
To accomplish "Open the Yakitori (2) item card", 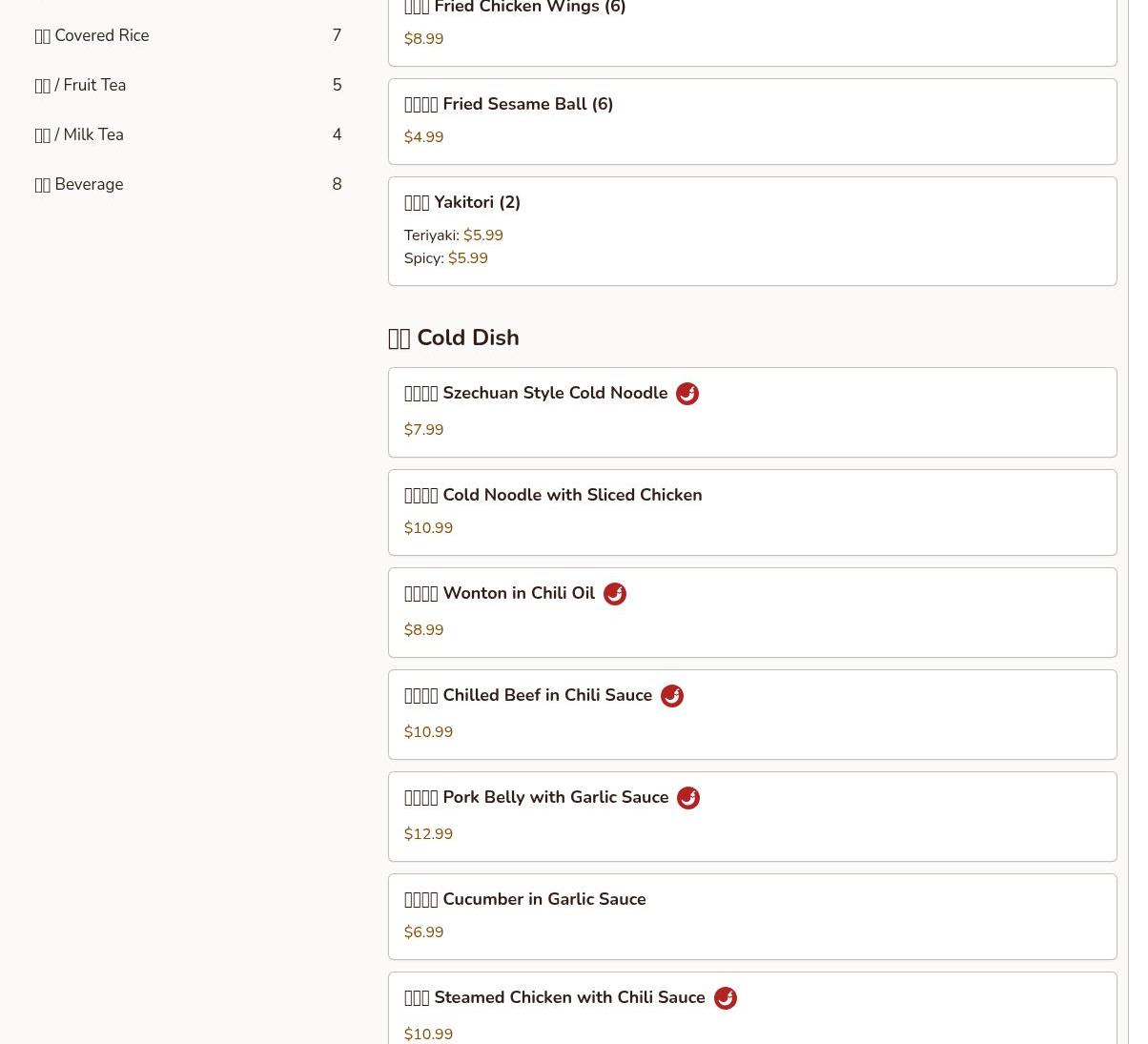I will [752, 231].
